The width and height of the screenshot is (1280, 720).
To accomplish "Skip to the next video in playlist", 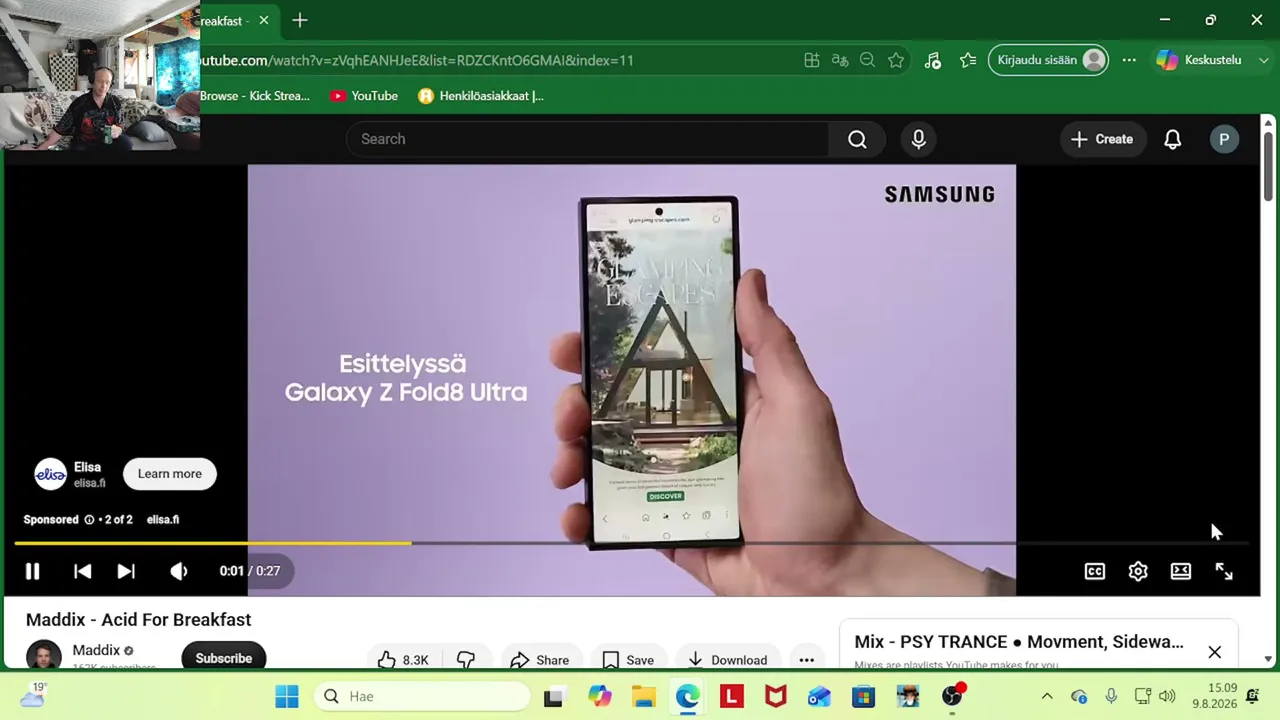I will coord(126,571).
